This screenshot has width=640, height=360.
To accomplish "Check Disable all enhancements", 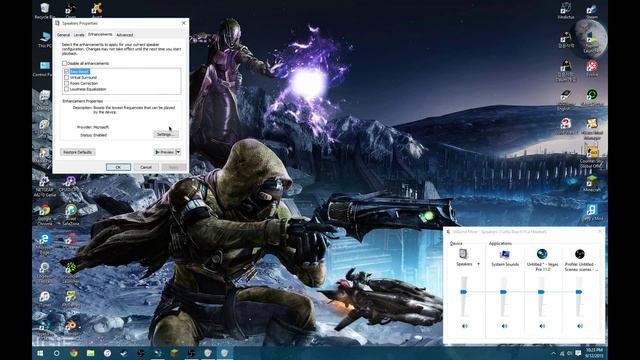I will 64,63.
